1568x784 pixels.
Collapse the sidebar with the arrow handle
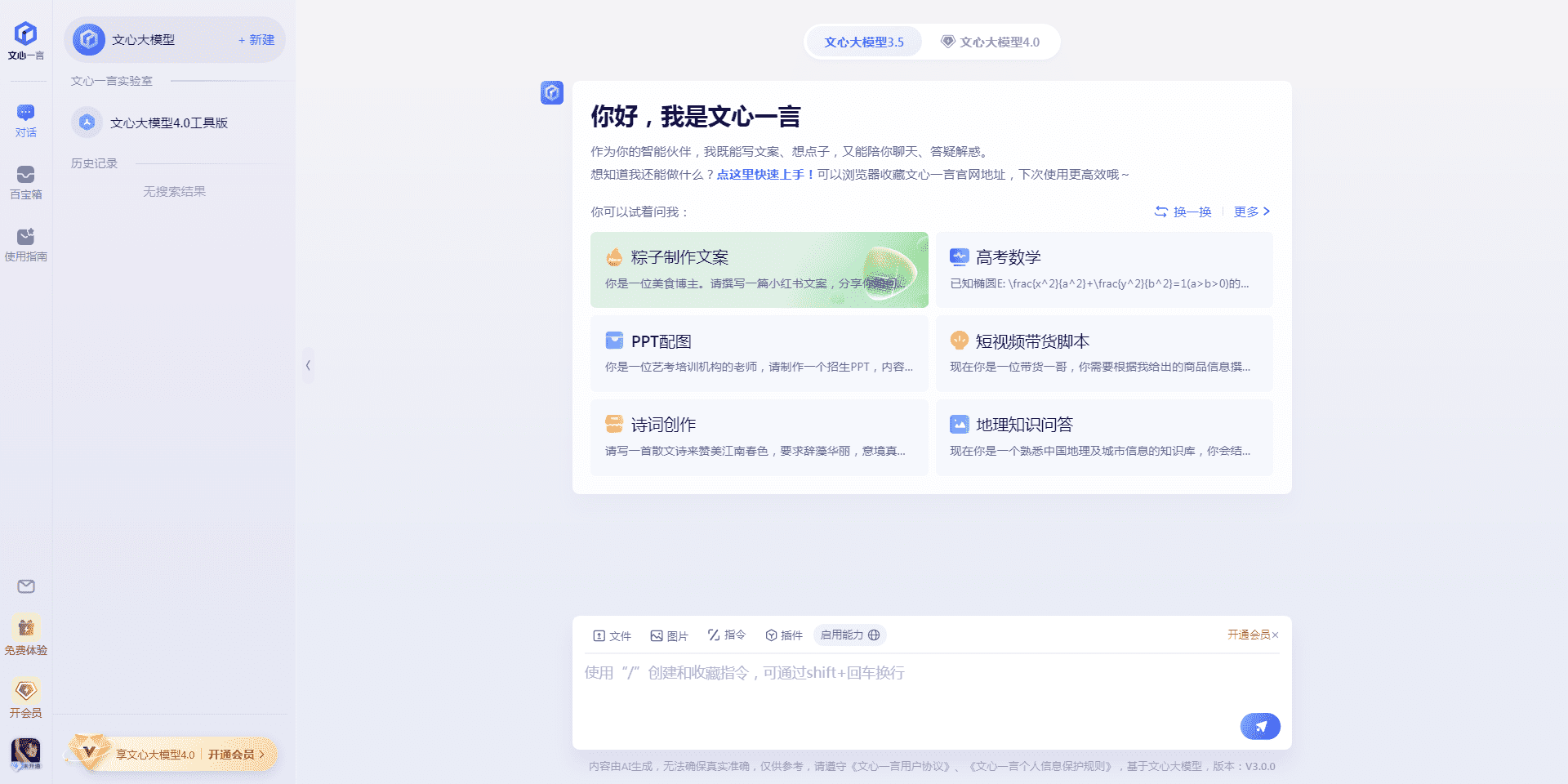point(308,365)
